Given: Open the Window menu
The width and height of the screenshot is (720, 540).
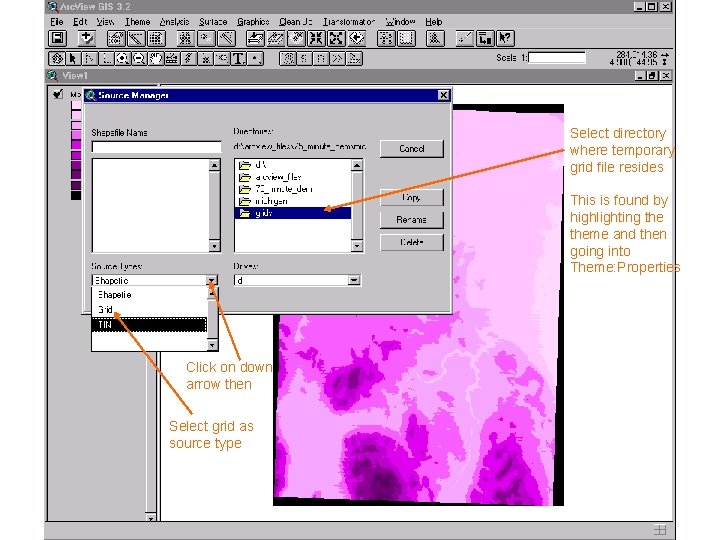Looking at the screenshot, I should [400, 22].
